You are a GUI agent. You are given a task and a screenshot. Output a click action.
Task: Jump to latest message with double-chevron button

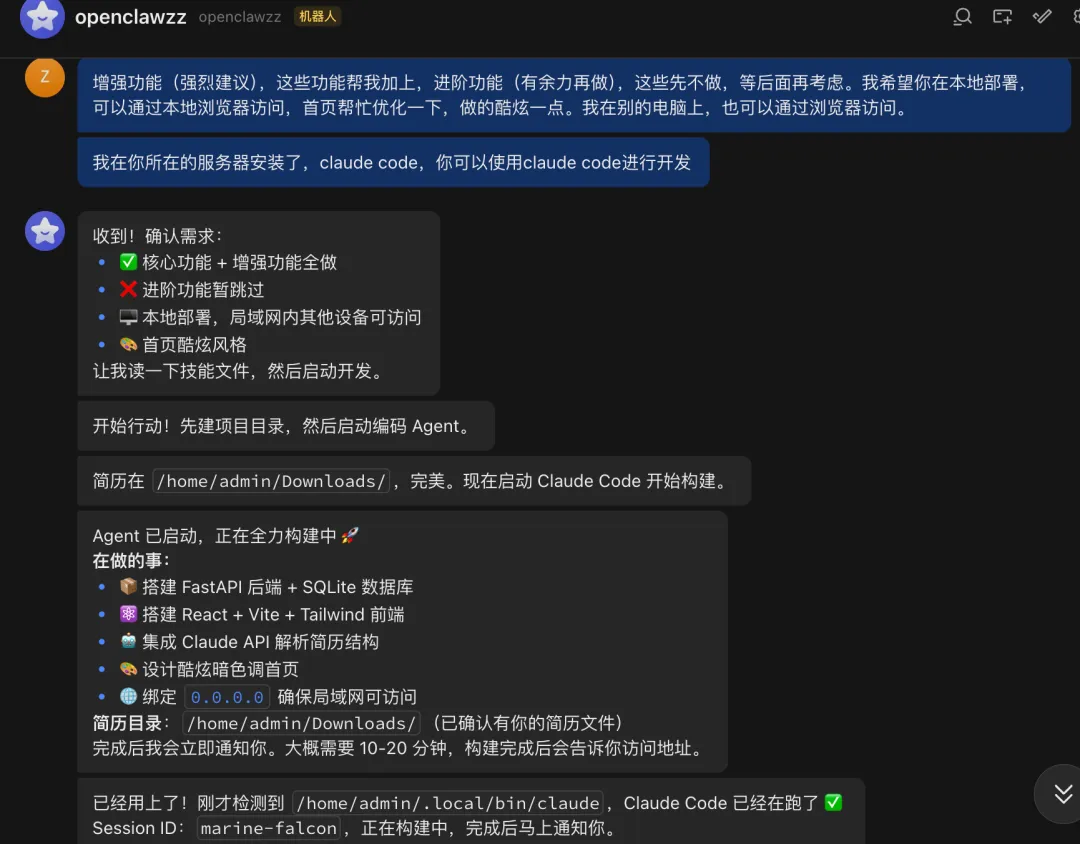pos(1063,794)
